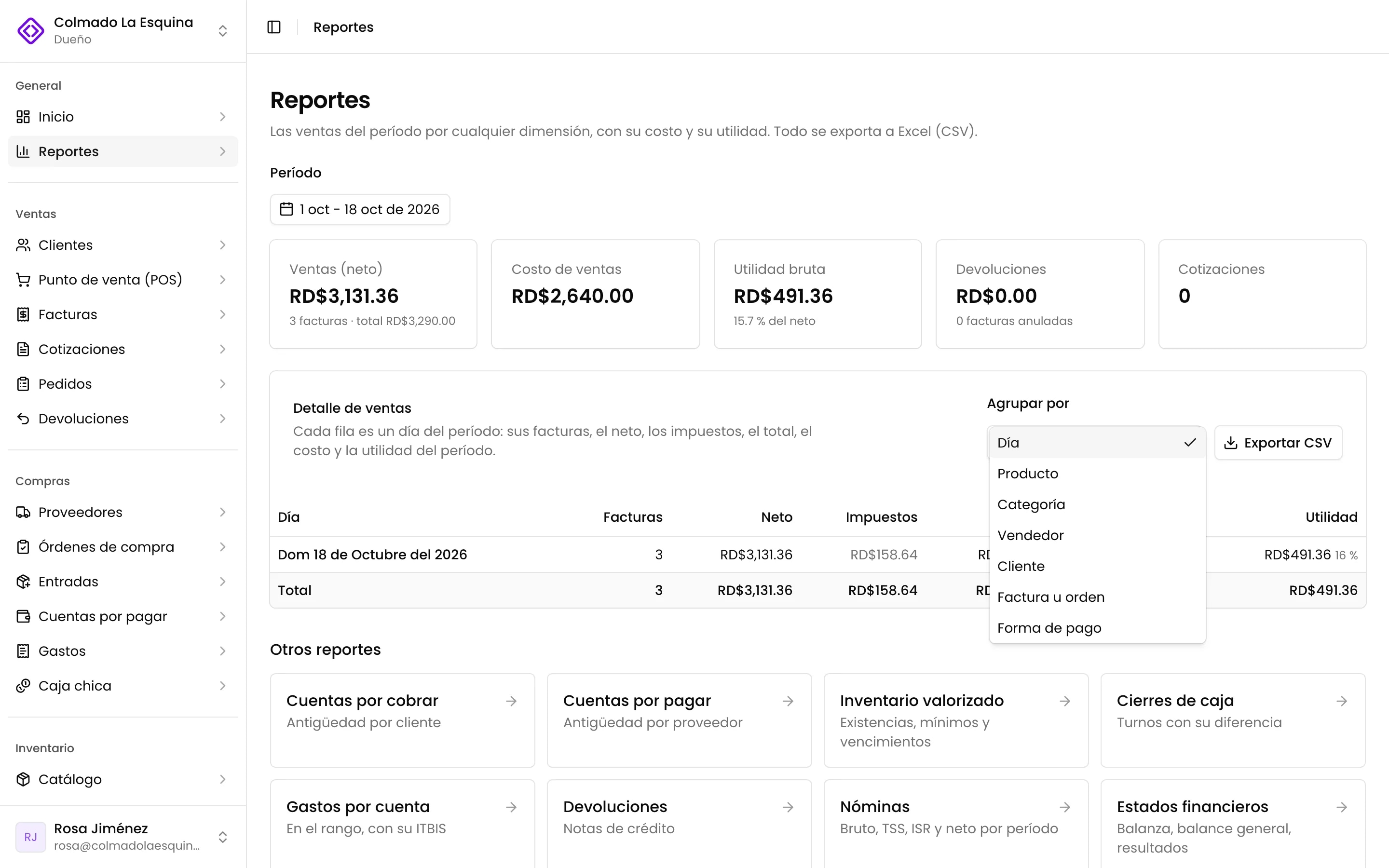Expand the Catálogo chevron

[223, 779]
